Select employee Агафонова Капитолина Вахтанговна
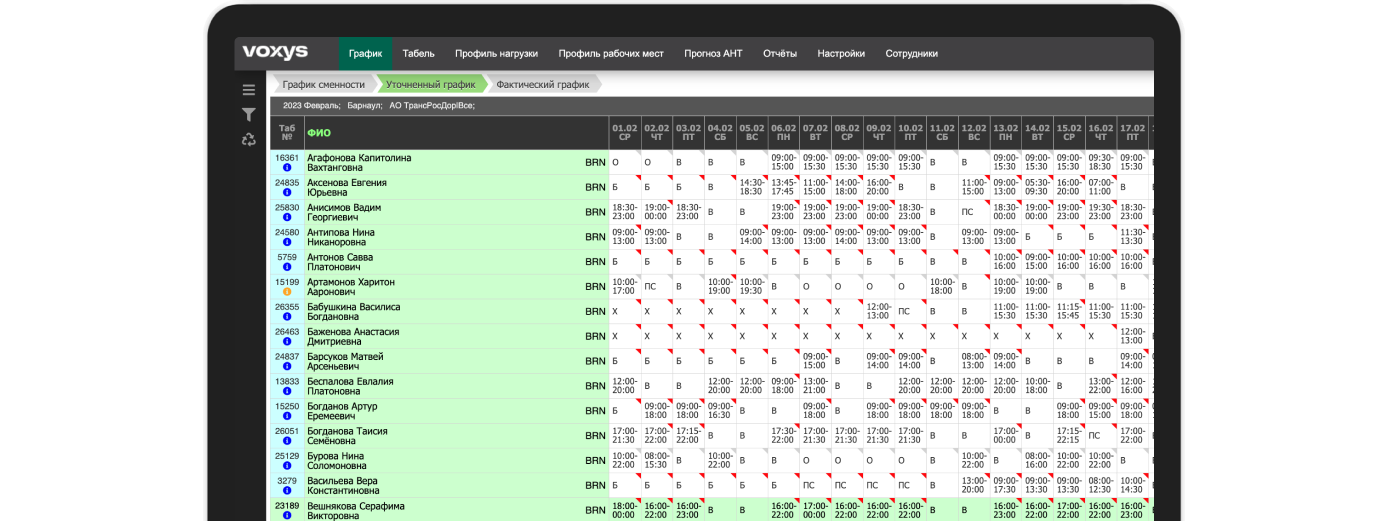The height and width of the screenshot is (521, 1388). pyautogui.click(x=359, y=163)
